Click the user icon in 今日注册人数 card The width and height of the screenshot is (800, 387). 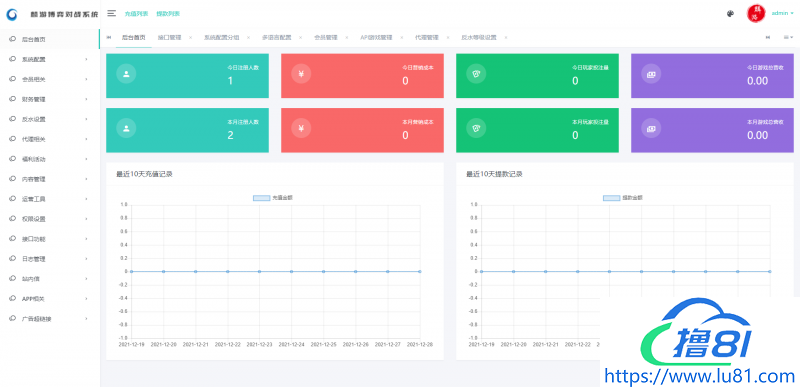coord(127,74)
